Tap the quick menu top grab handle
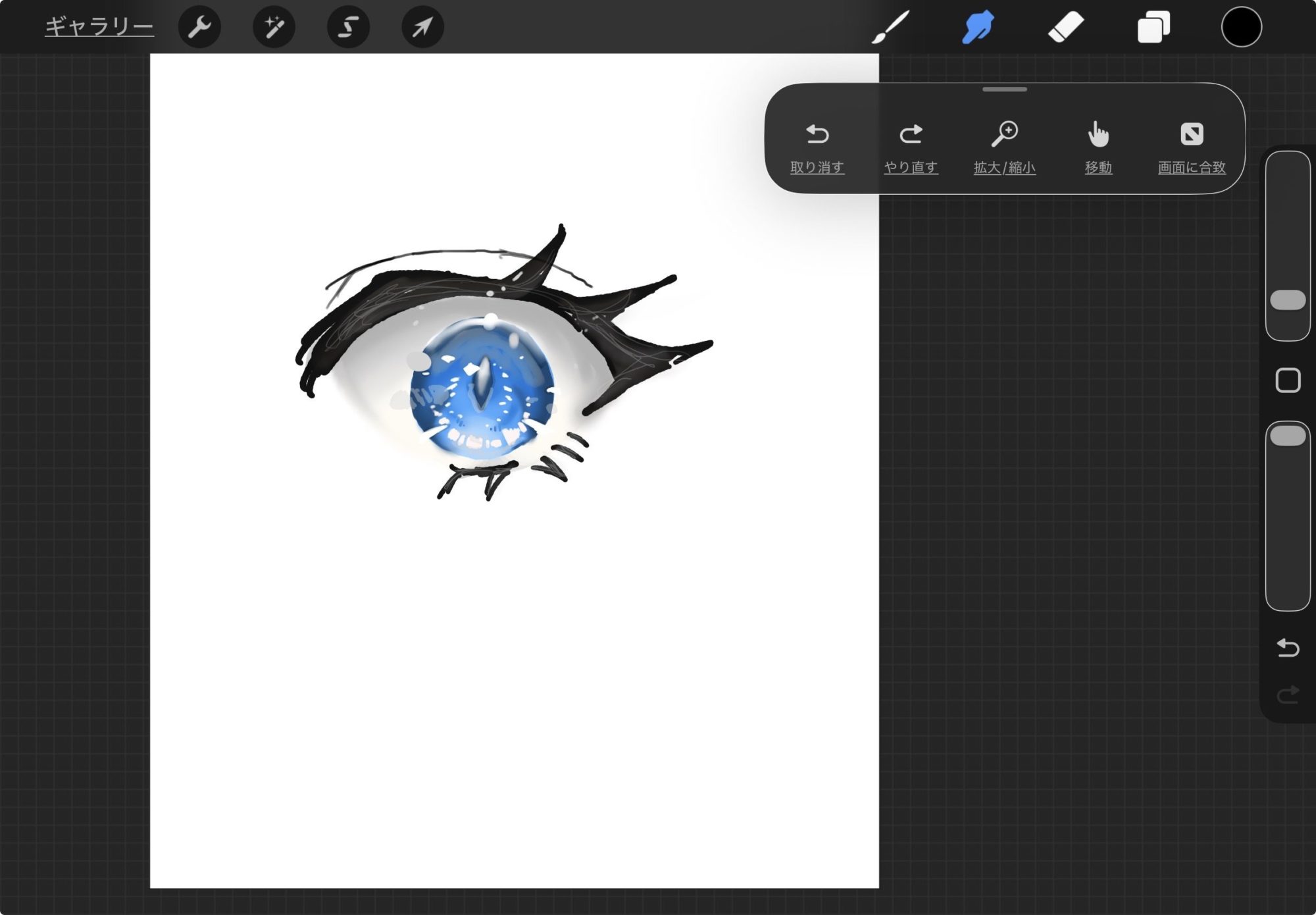1316x915 pixels. [x=1004, y=90]
